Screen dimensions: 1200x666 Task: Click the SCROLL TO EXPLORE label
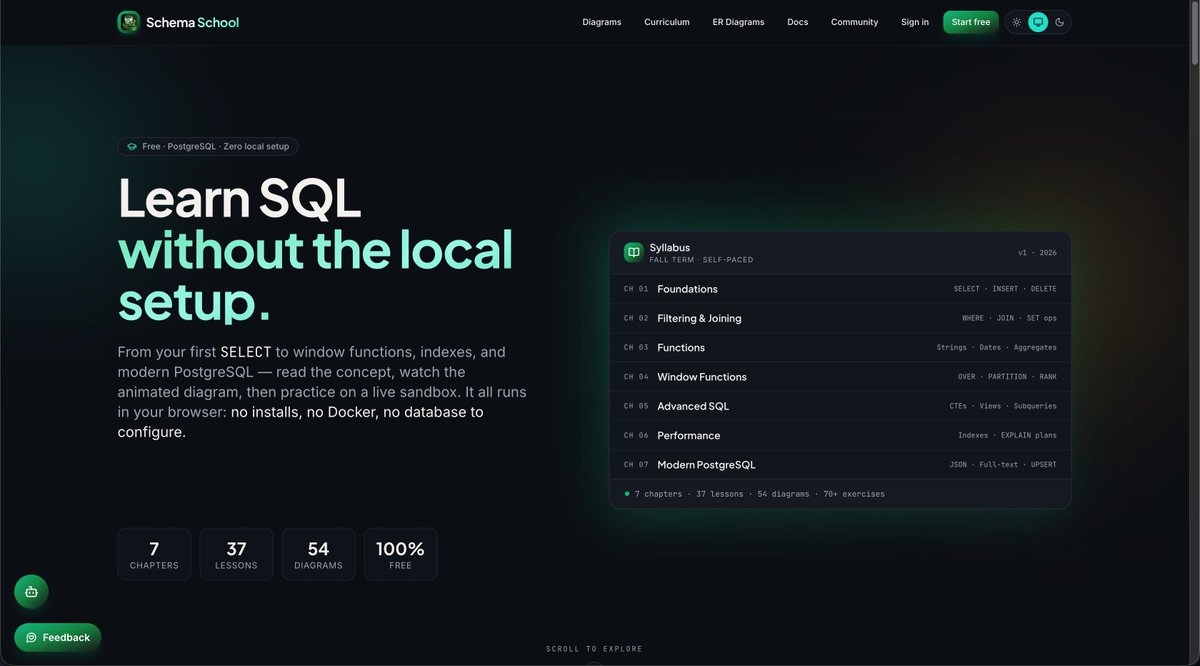(x=594, y=649)
